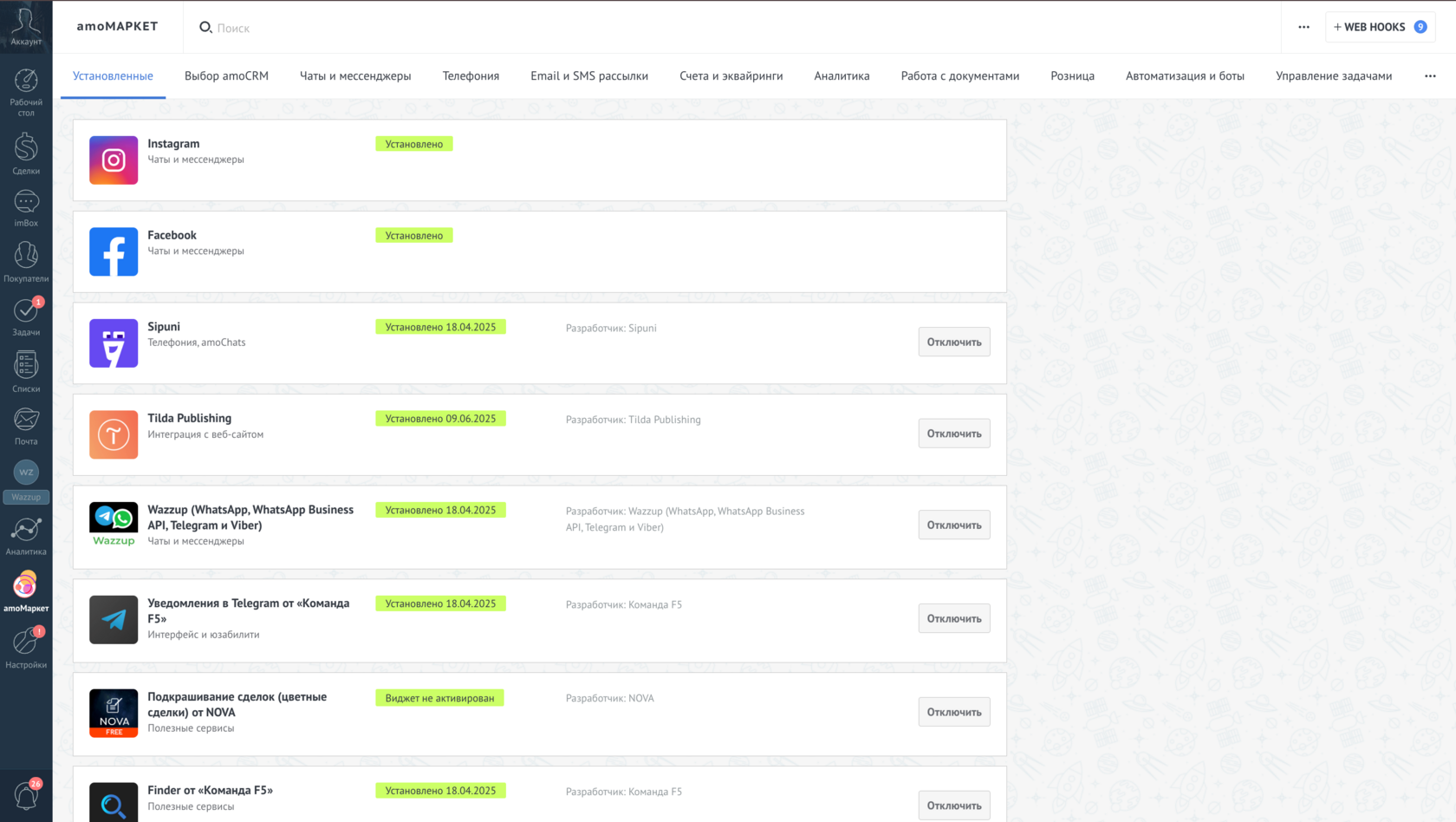Open the Sipuni integration logo
The height and width of the screenshot is (822, 1456).
click(114, 343)
